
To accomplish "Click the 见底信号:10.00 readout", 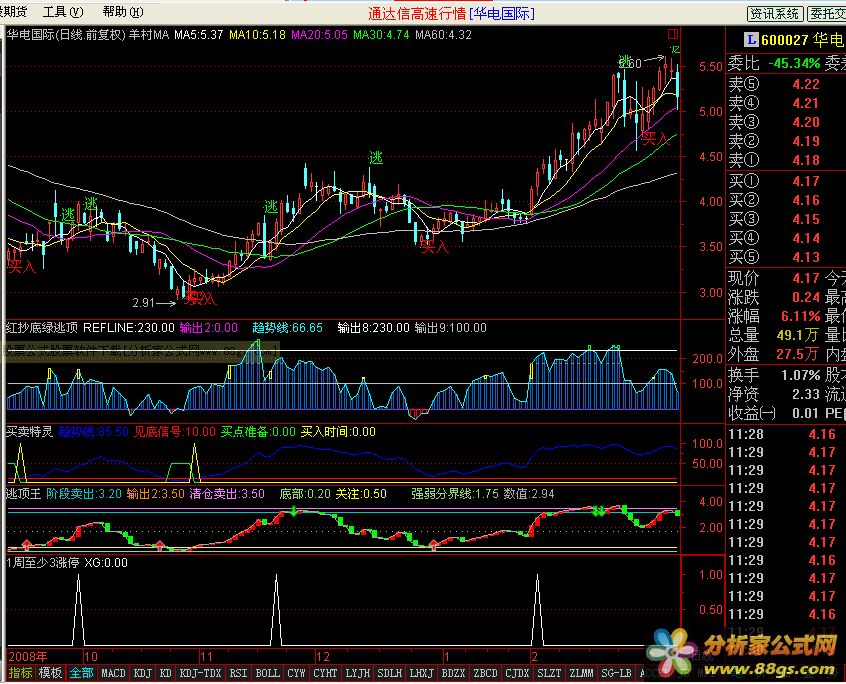I will coord(175,432).
